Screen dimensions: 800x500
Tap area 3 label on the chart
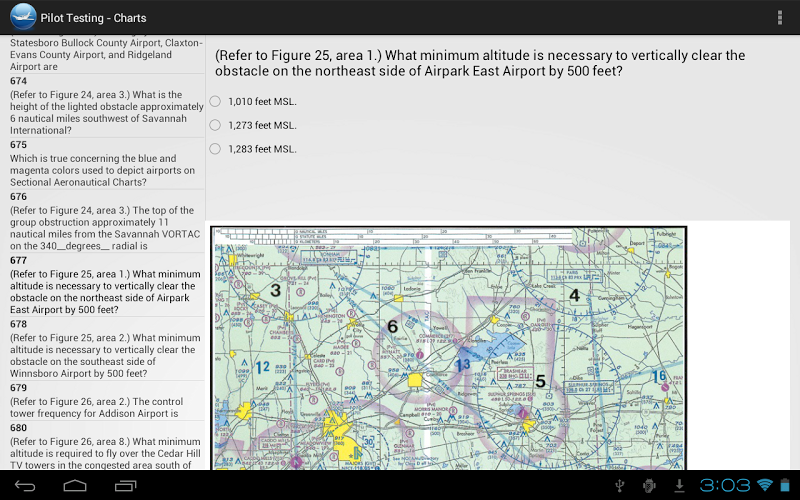276,290
